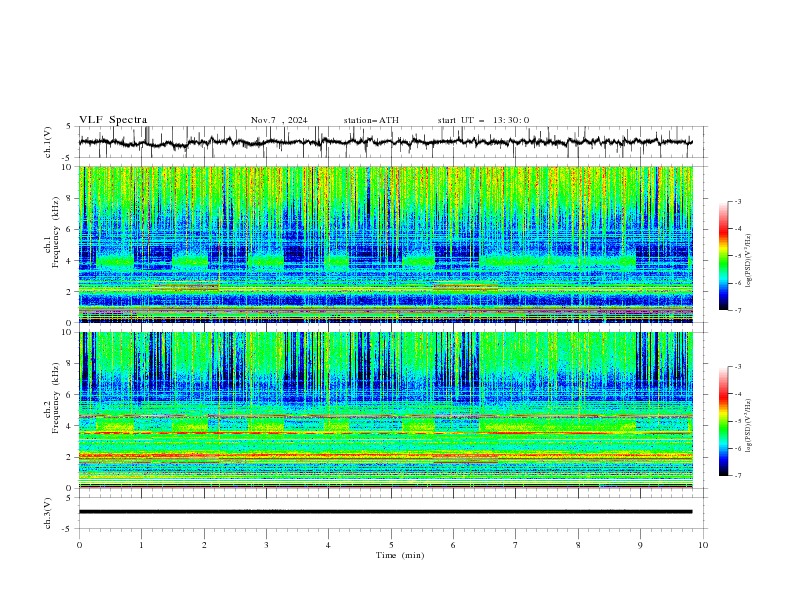Click the time axis tick label '7'

(x=516, y=545)
